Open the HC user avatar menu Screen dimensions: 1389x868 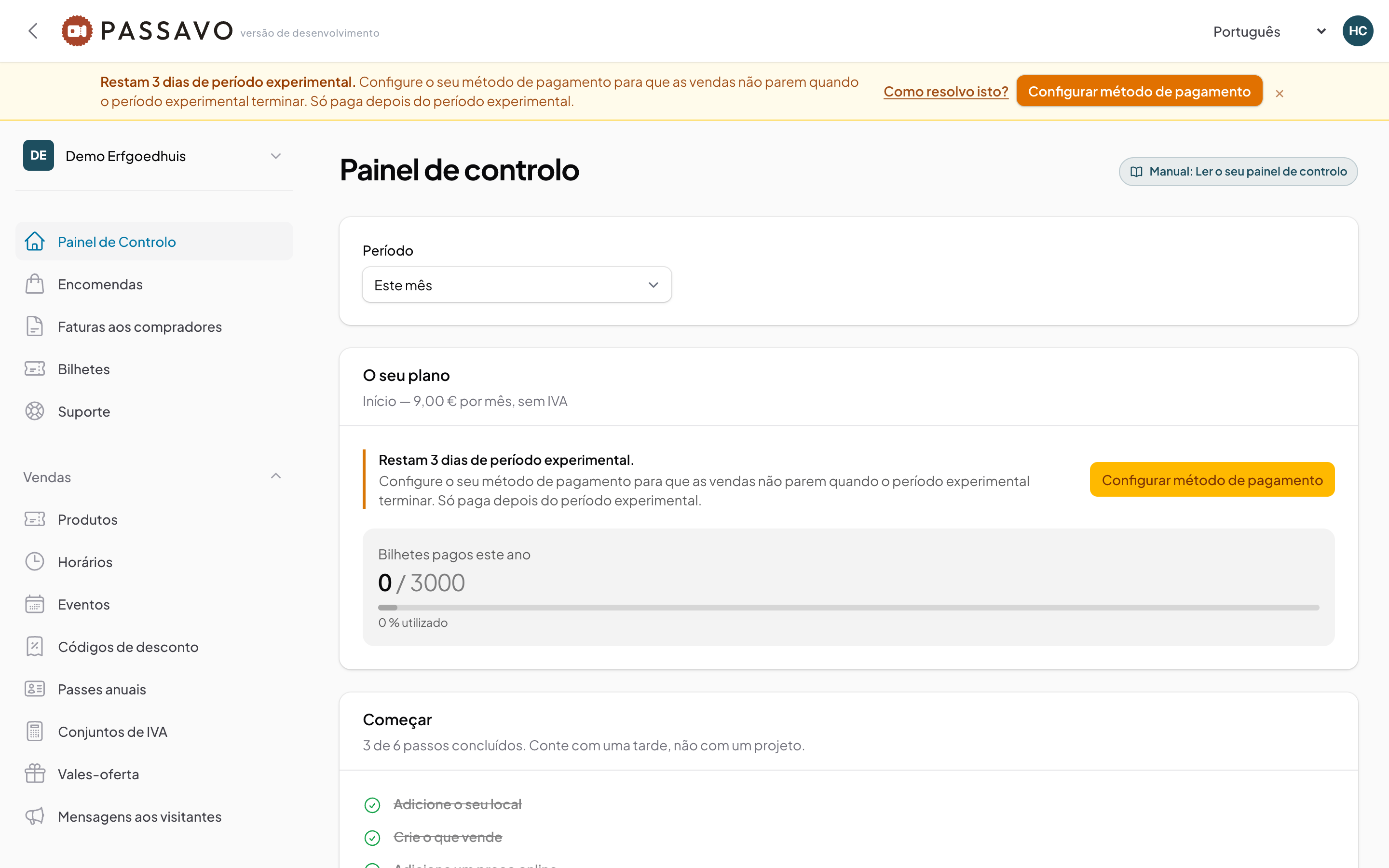pyautogui.click(x=1358, y=31)
